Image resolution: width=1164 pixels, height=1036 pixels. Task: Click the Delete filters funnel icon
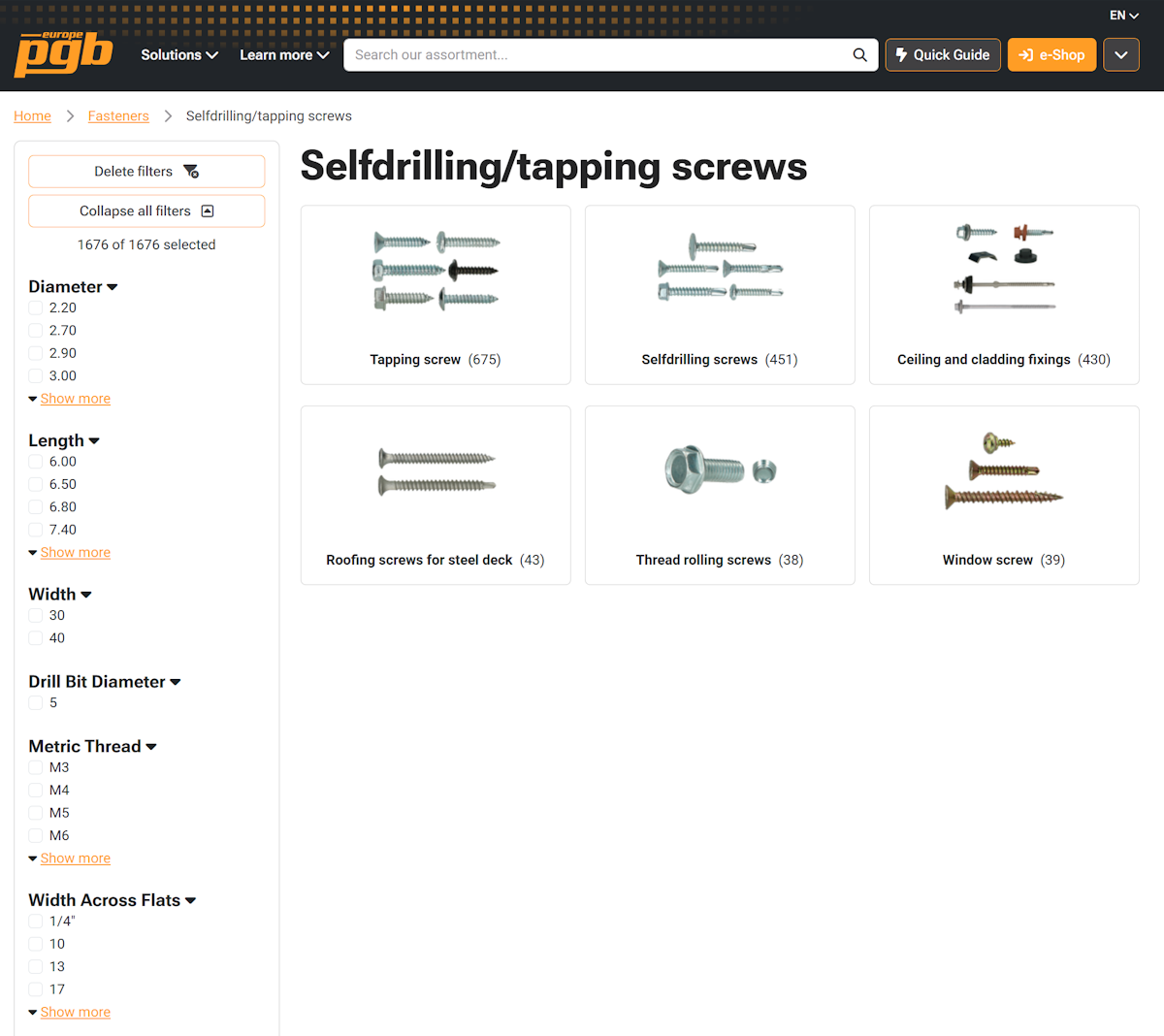191,172
